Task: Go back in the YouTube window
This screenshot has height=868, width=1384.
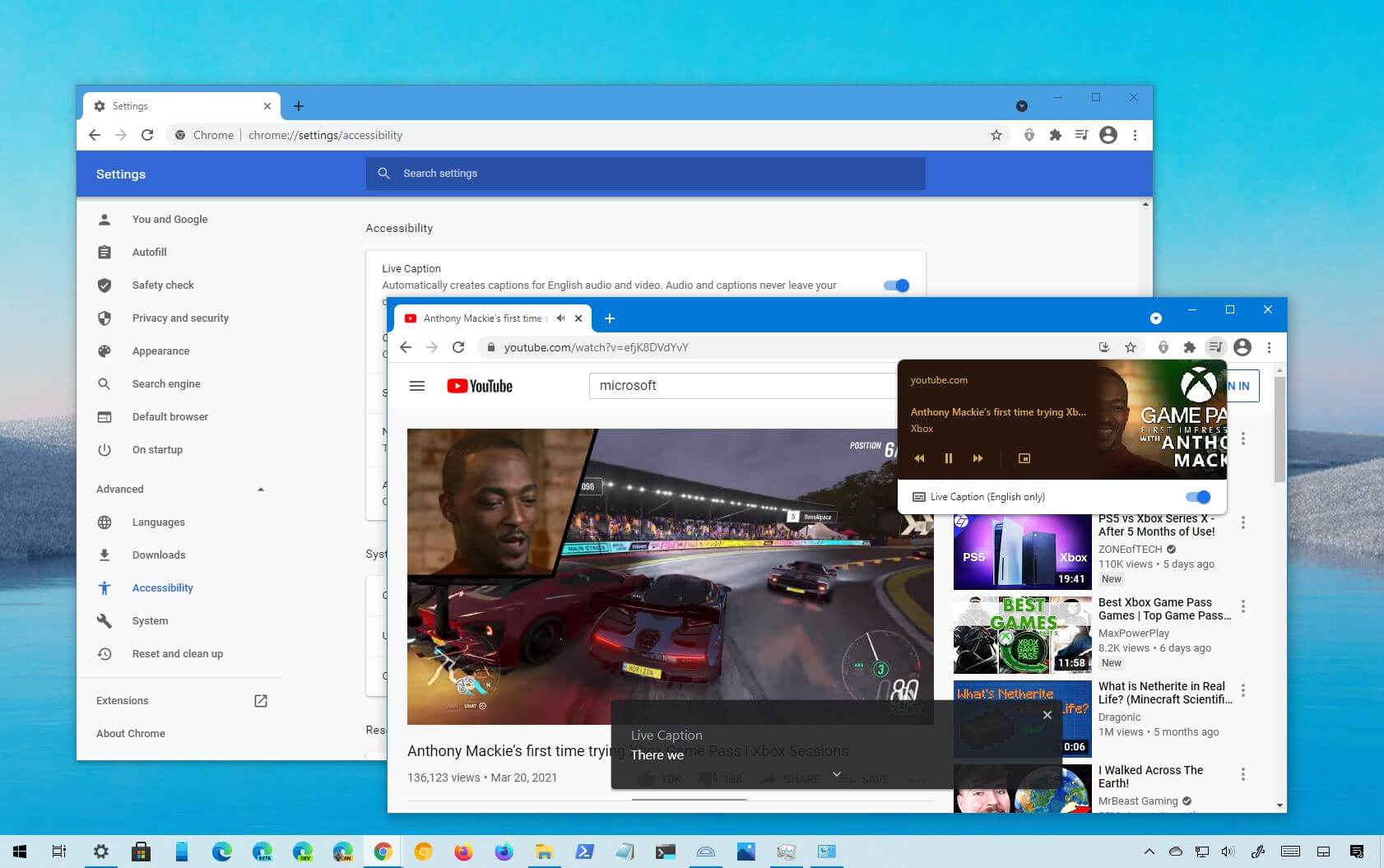Action: (406, 347)
